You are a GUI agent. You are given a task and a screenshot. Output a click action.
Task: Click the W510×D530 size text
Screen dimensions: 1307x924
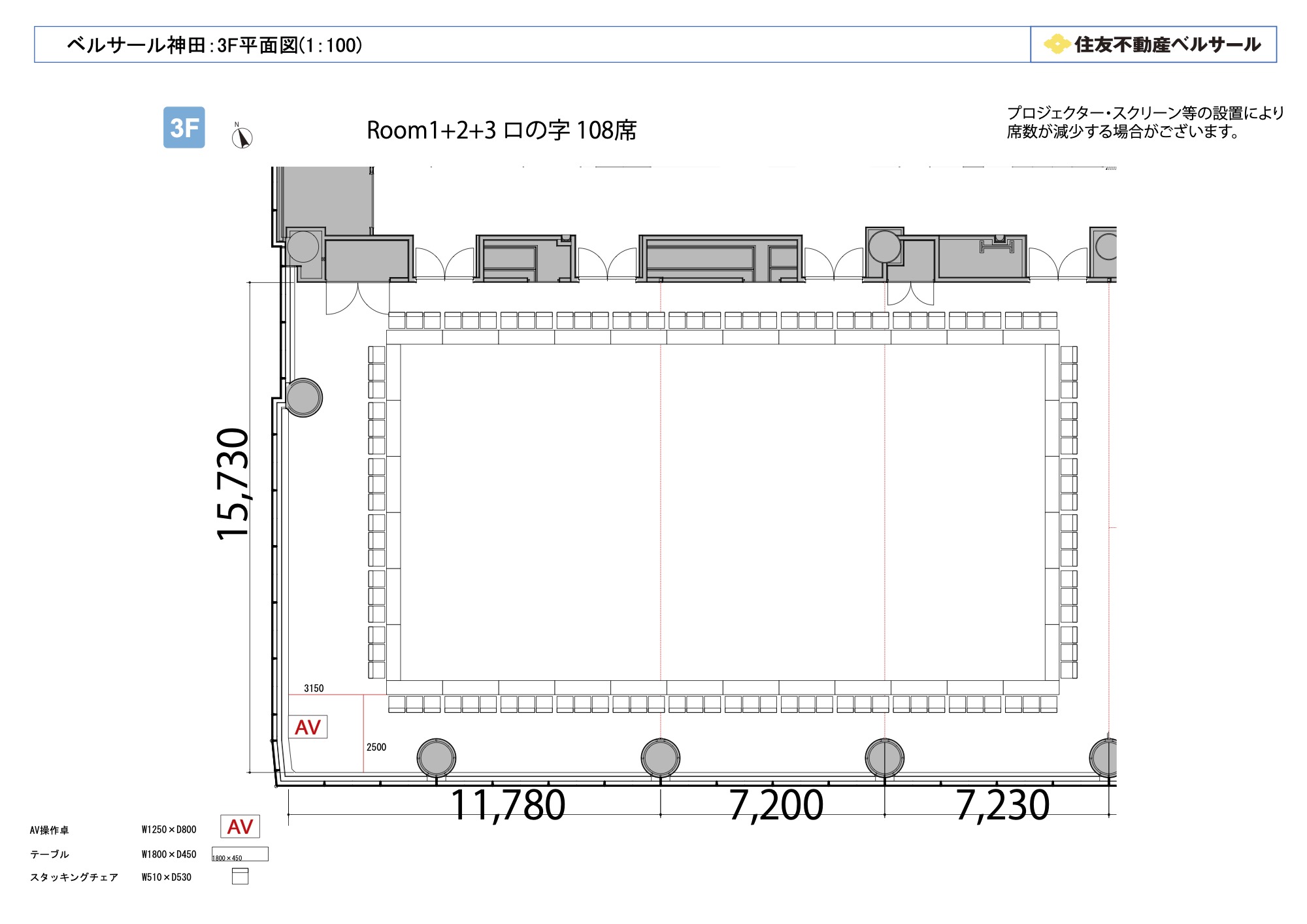pyautogui.click(x=167, y=877)
